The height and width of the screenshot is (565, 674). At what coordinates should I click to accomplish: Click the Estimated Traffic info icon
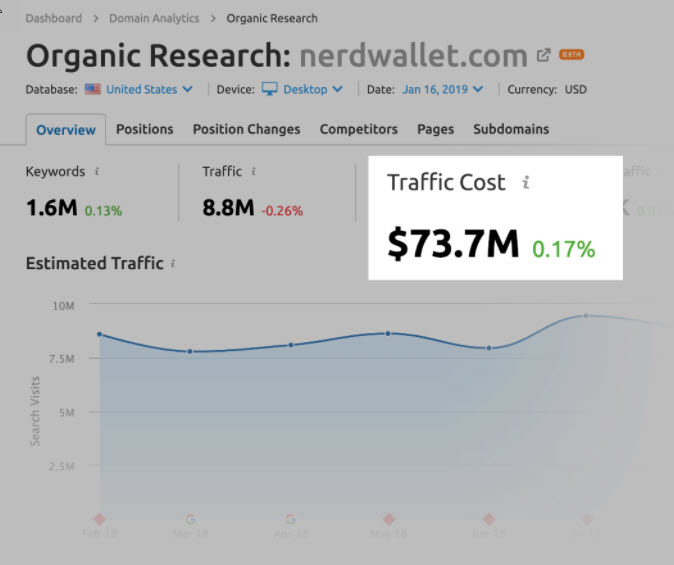[173, 264]
